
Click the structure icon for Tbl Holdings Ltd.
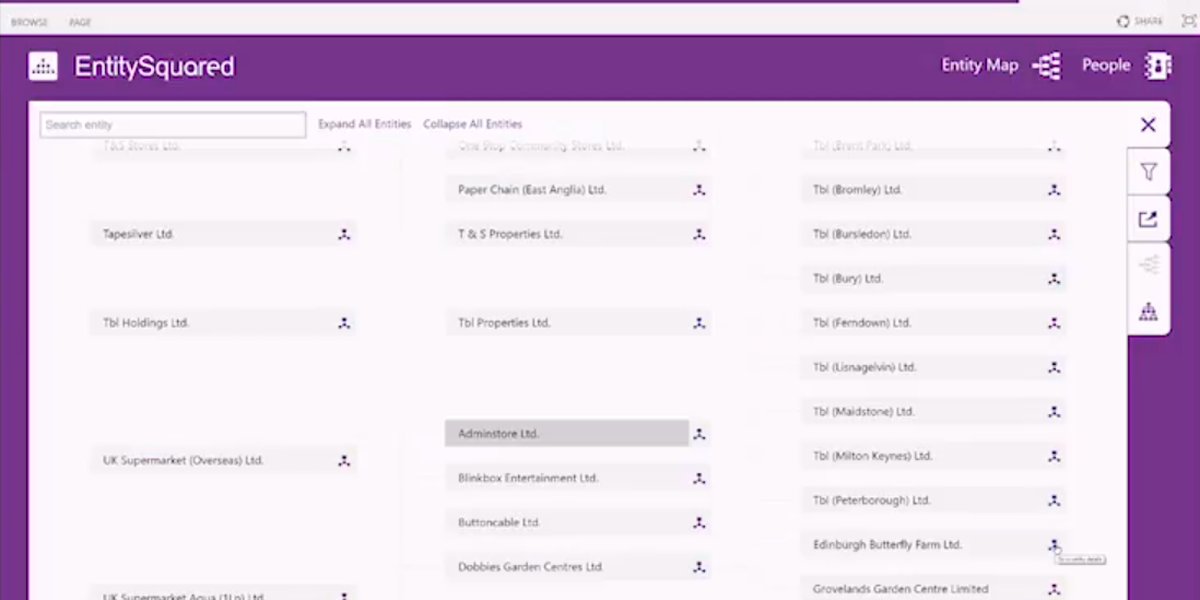pyautogui.click(x=344, y=323)
